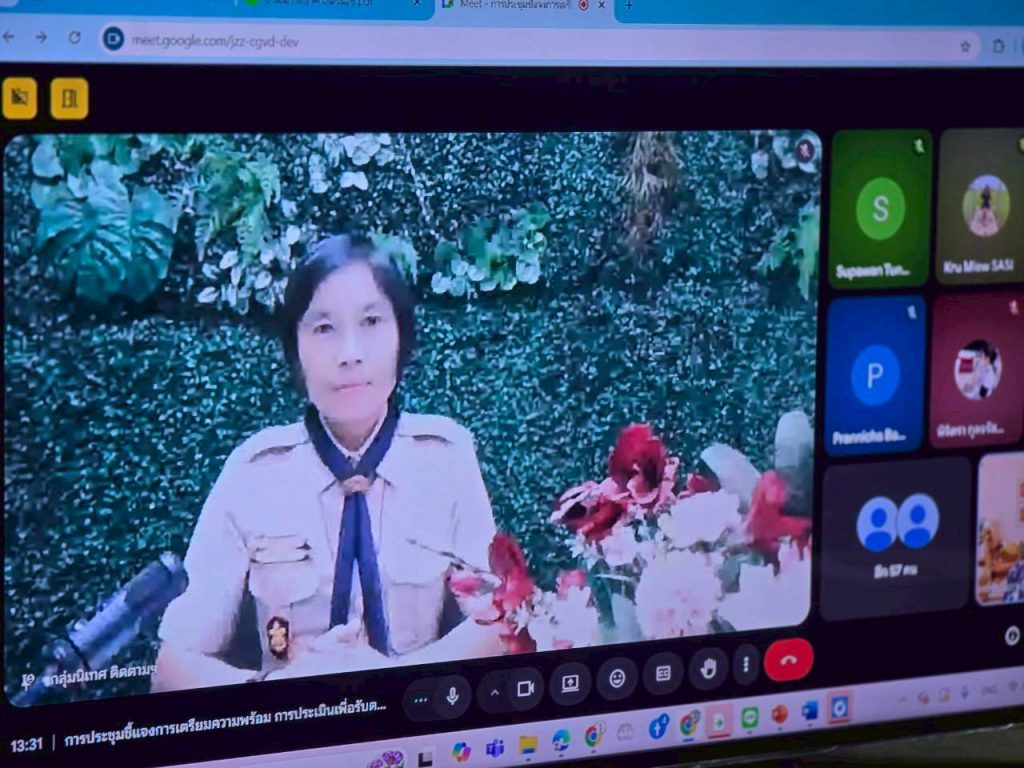Hang up with red leave call button
Image resolution: width=1024 pixels, height=768 pixels.
[789, 659]
